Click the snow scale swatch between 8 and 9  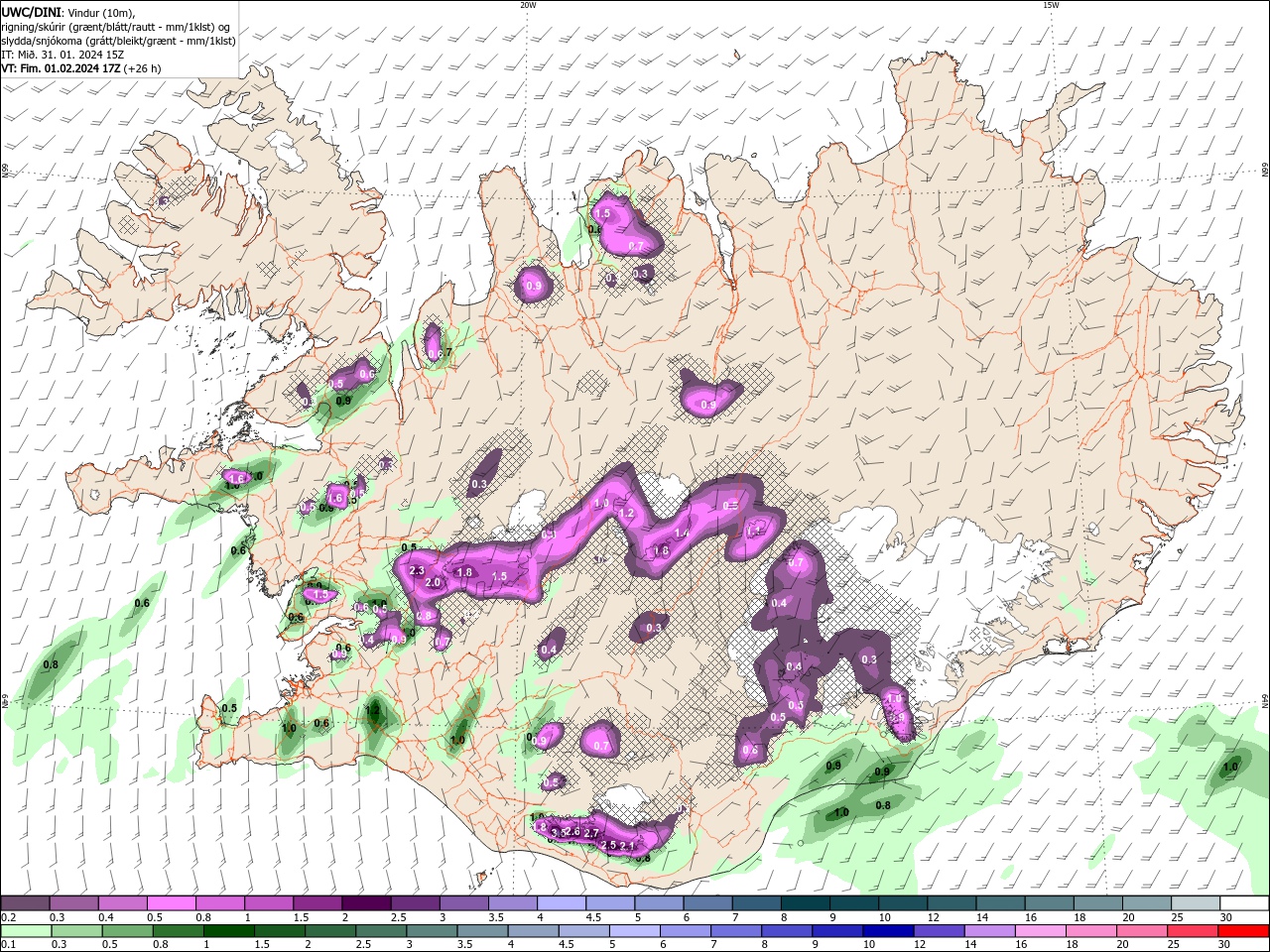[x=806, y=903]
